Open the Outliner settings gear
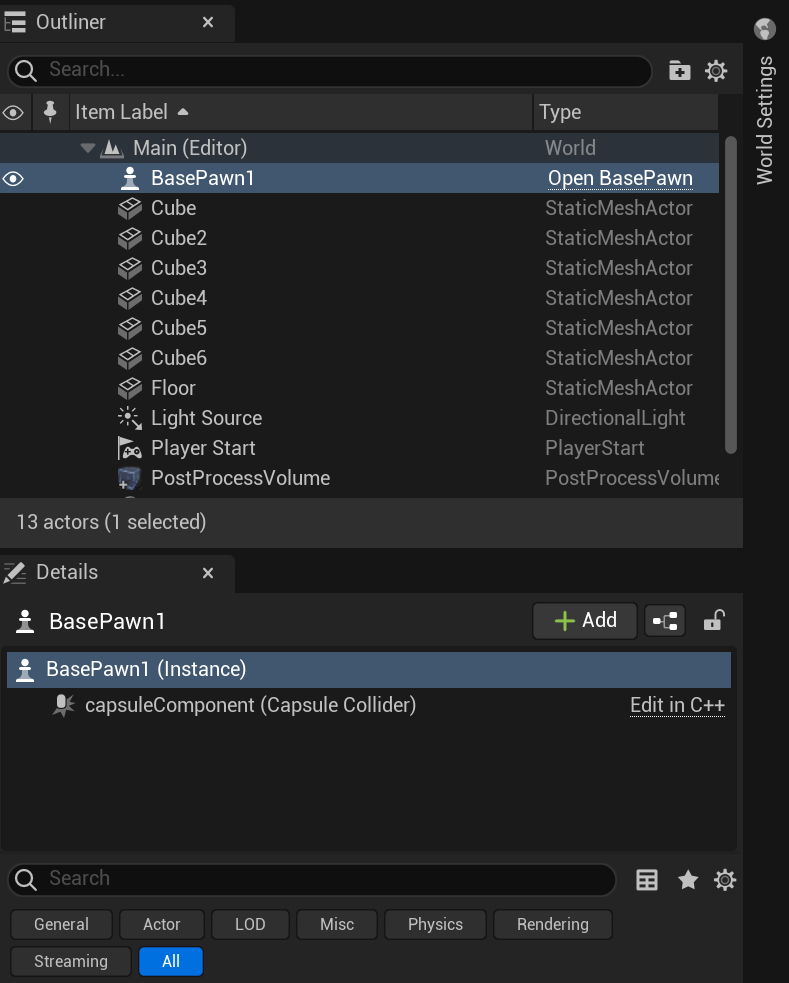This screenshot has height=983, width=789. coord(715,71)
